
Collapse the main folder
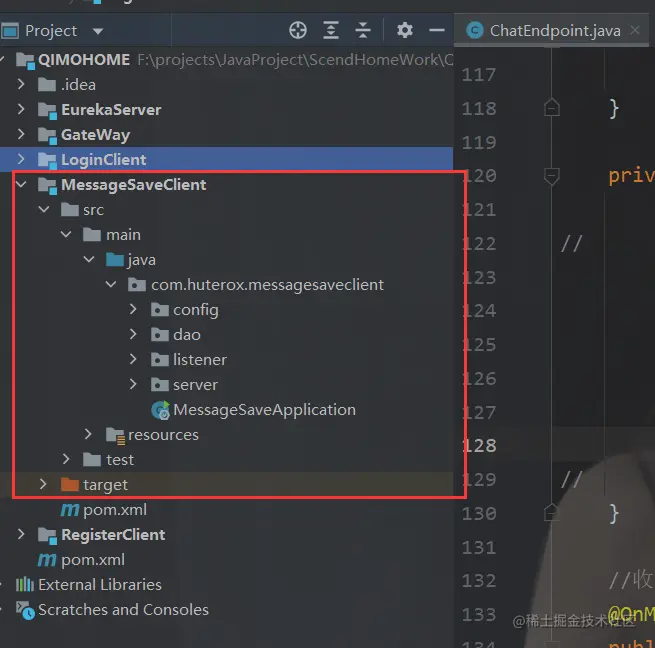[x=66, y=234]
